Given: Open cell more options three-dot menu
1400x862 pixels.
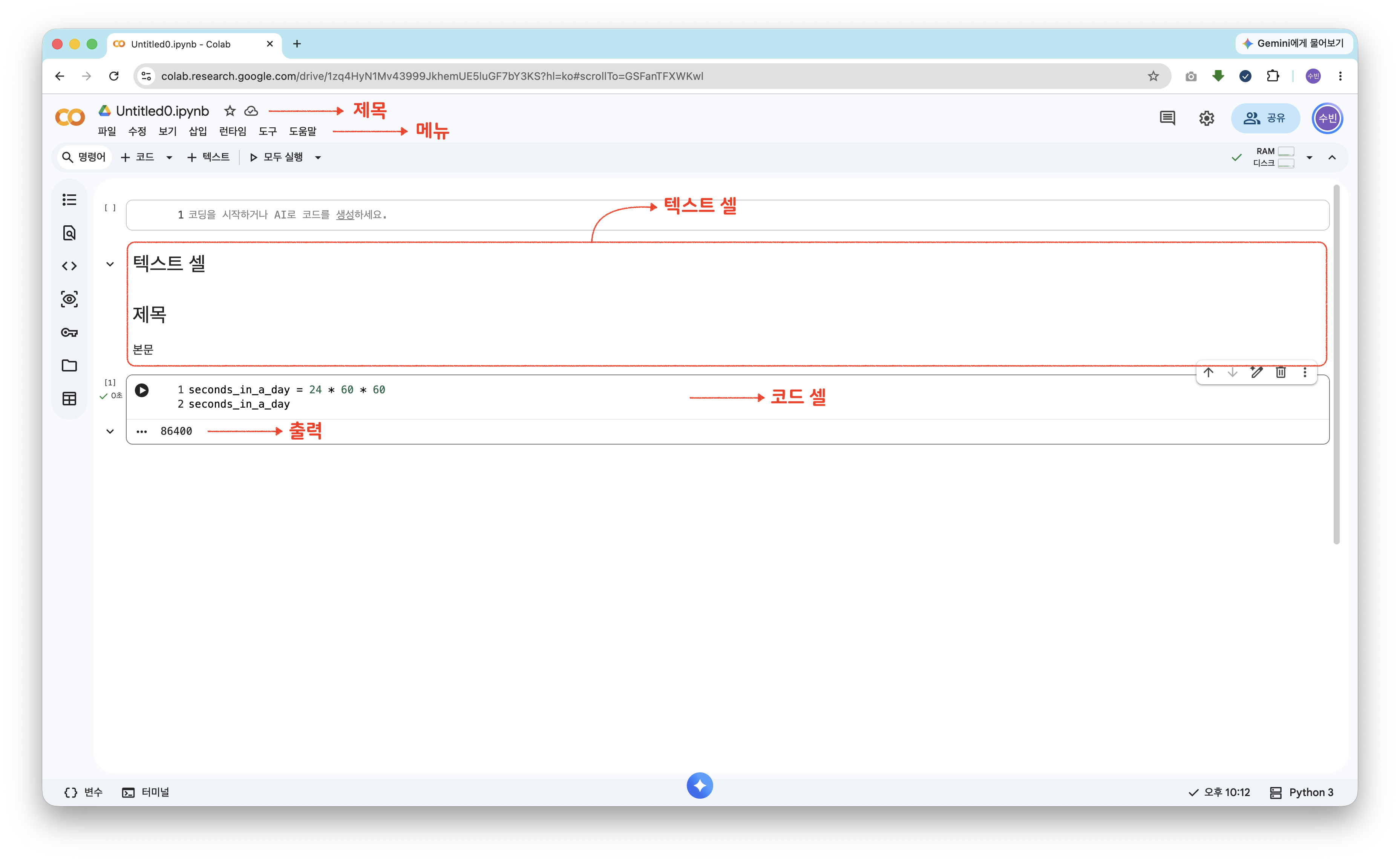Looking at the screenshot, I should pyautogui.click(x=1305, y=372).
